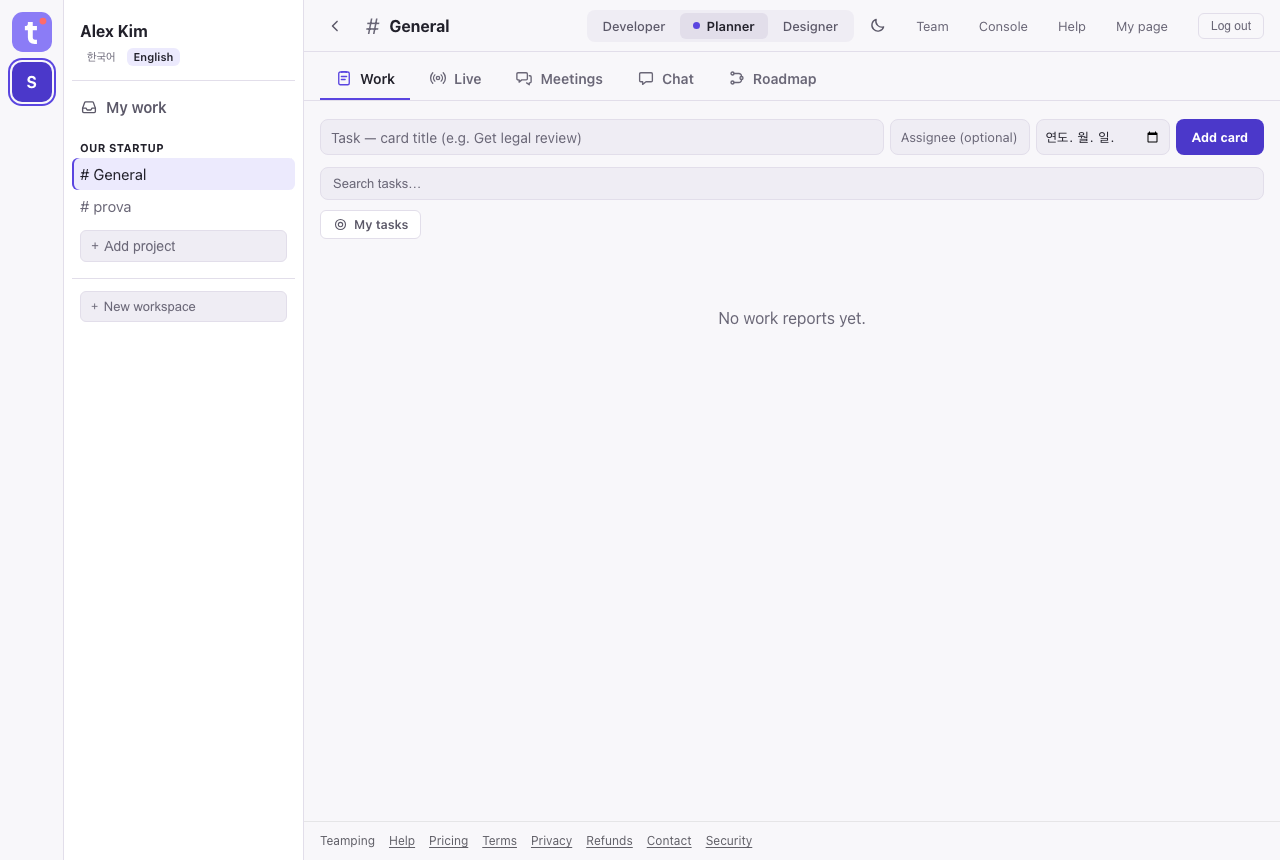Select the S workspace avatar

32,82
